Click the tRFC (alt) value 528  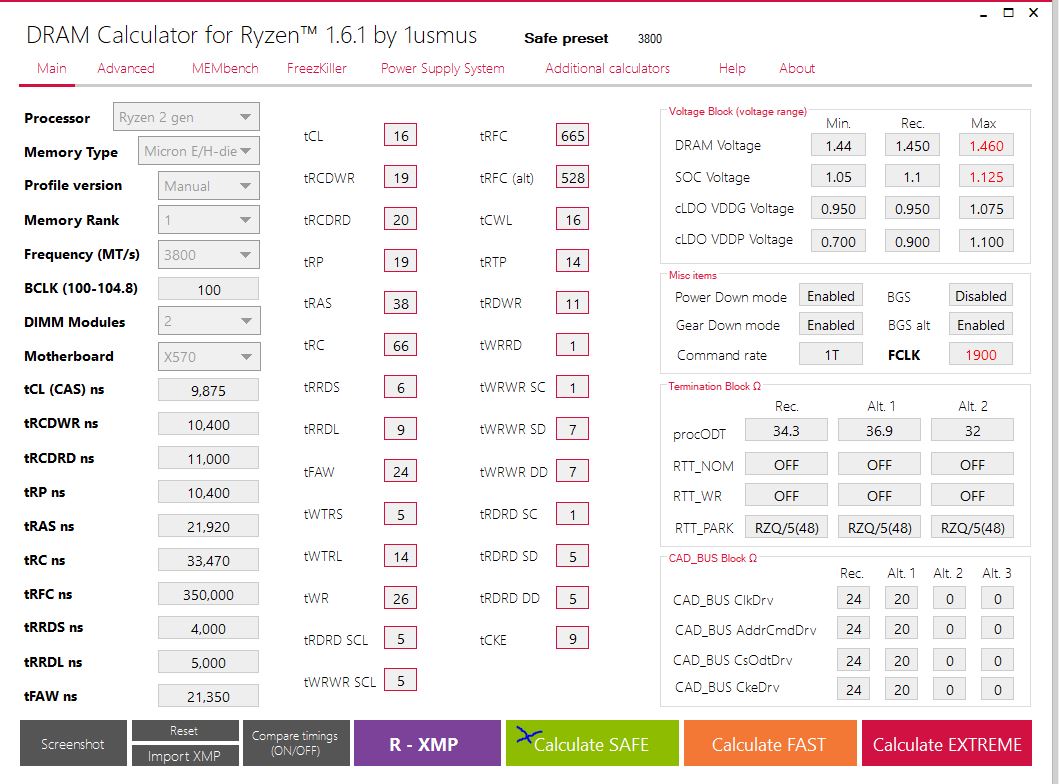[572, 178]
